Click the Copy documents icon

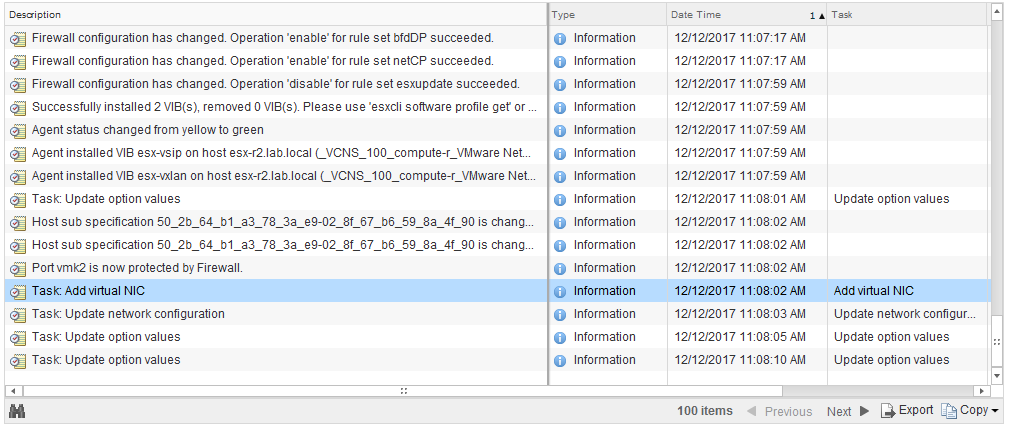pos(949,411)
